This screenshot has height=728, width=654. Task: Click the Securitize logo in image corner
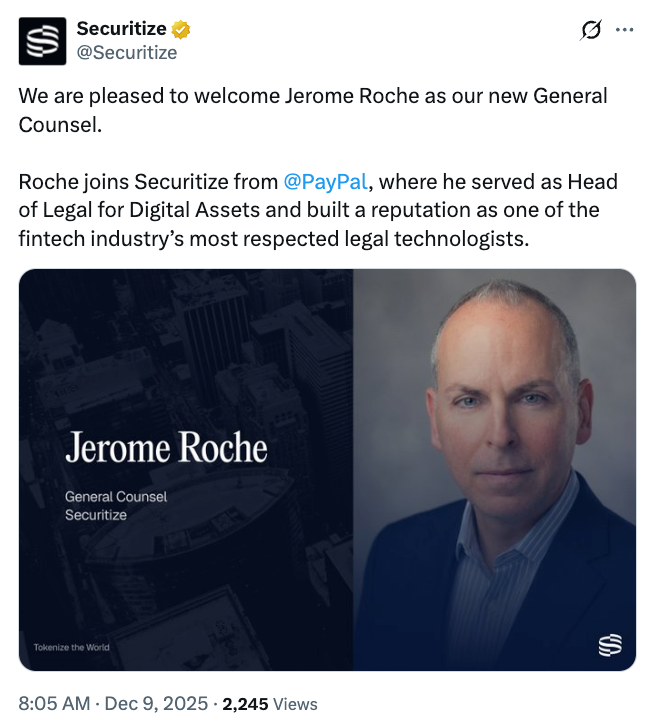click(610, 645)
